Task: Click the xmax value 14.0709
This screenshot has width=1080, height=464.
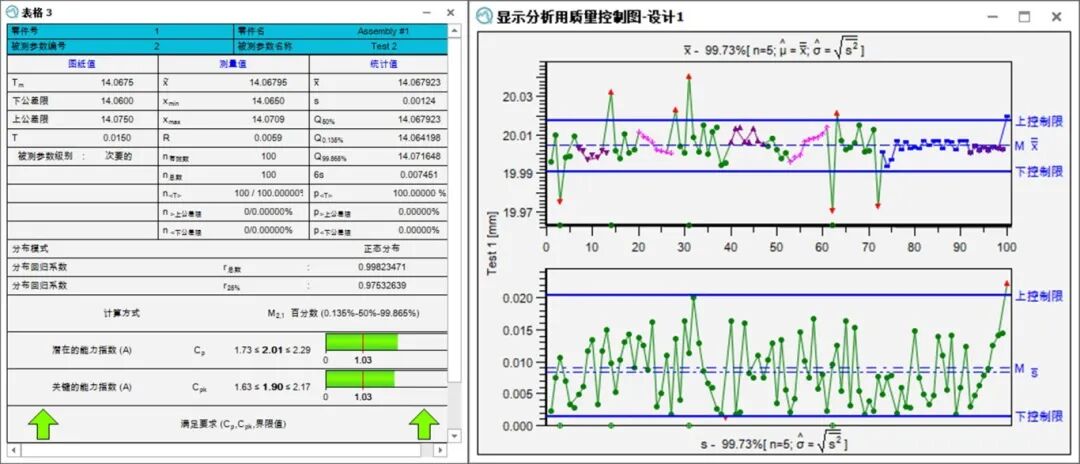Action: click(270, 119)
